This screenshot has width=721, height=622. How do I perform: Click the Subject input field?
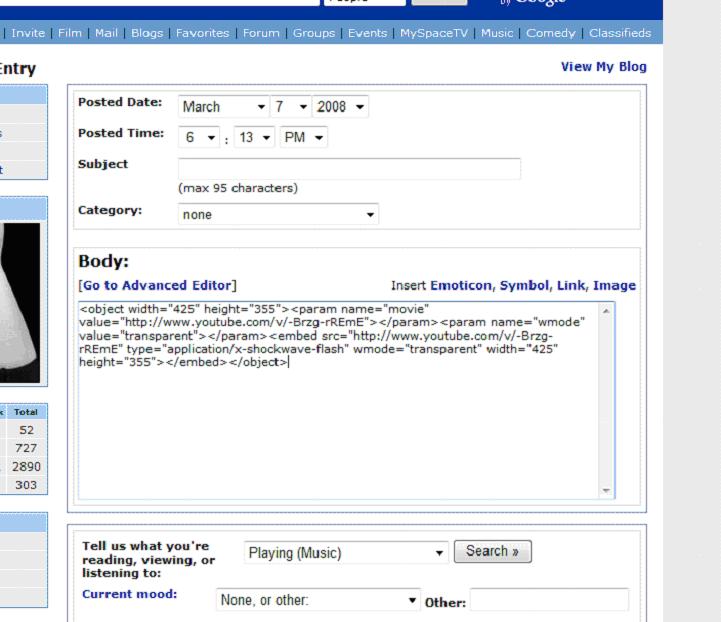349,169
